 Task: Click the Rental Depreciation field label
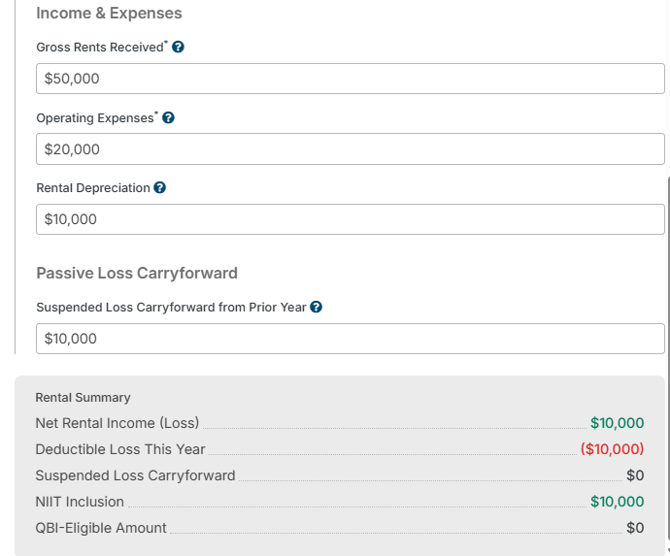coord(93,188)
